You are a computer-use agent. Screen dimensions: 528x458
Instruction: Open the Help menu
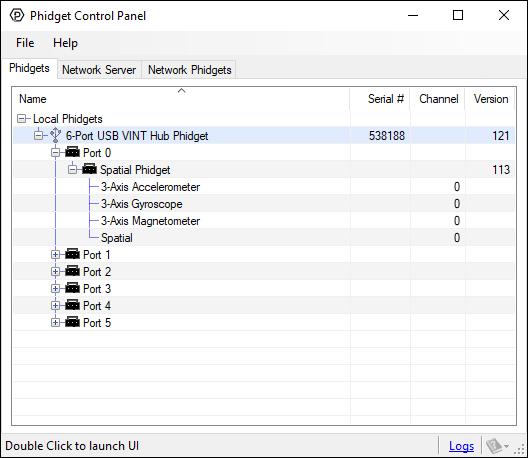65,43
